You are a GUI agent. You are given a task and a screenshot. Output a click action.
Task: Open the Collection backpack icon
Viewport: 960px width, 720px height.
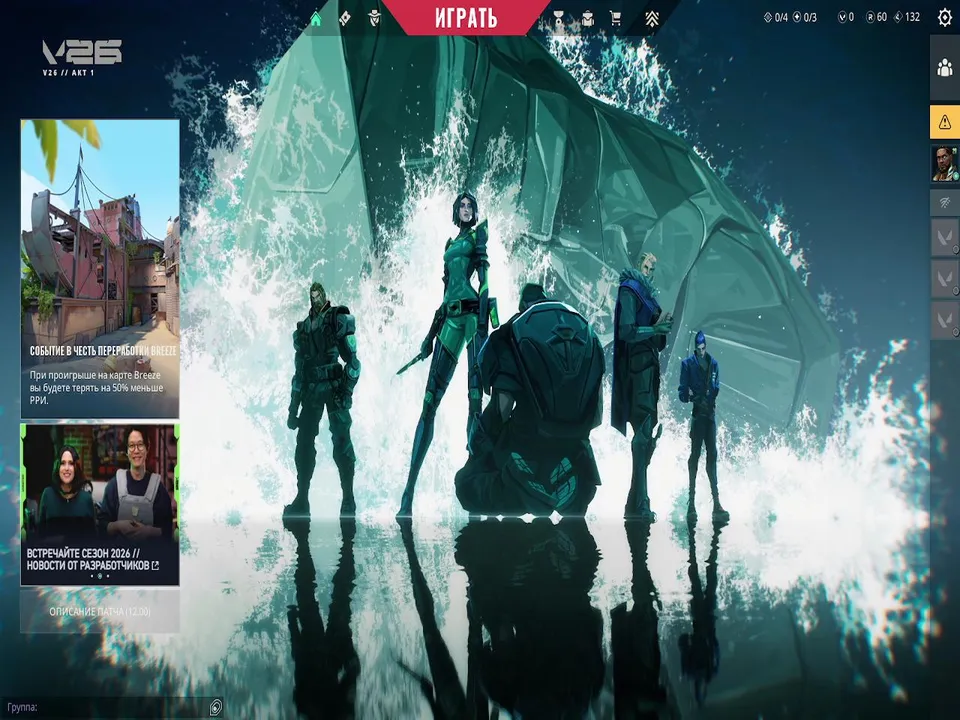point(588,19)
